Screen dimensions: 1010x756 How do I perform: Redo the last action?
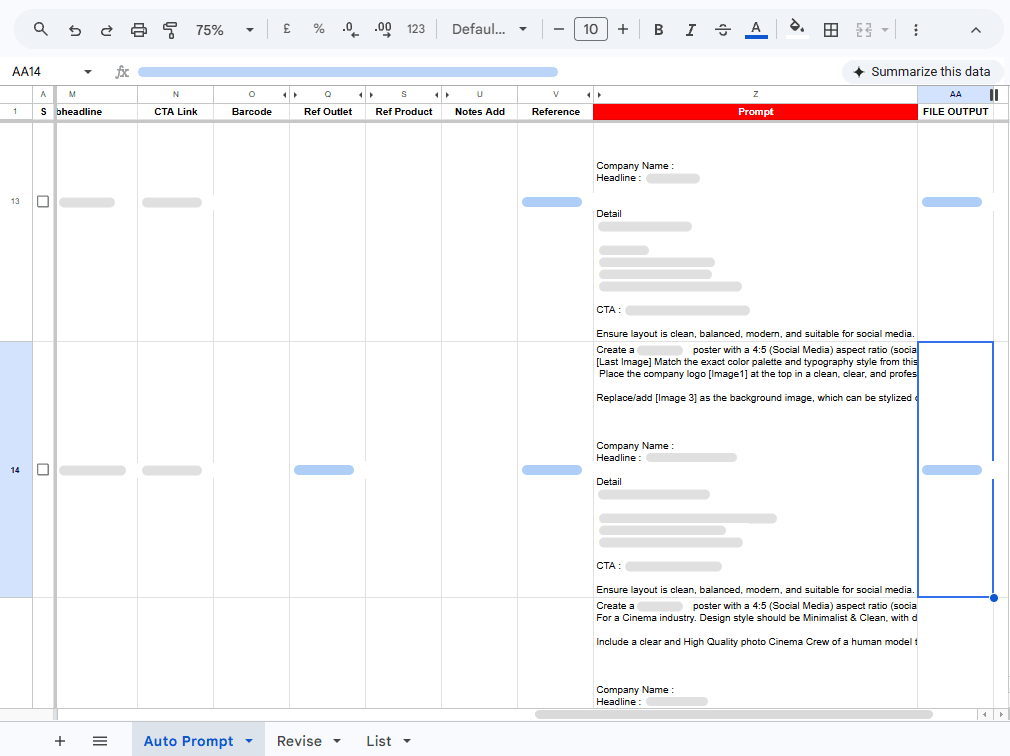tap(107, 30)
